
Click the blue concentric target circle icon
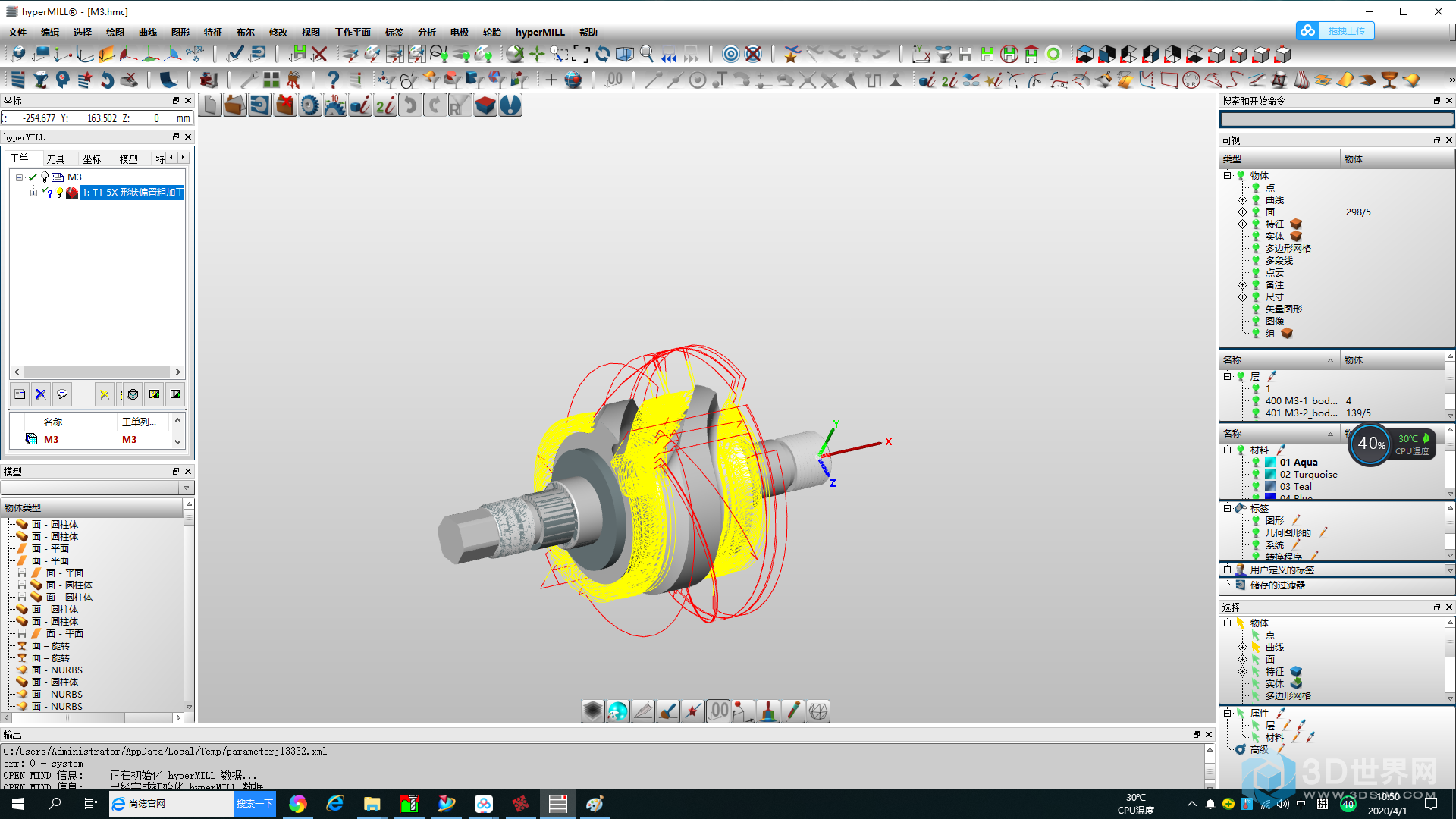coord(730,54)
